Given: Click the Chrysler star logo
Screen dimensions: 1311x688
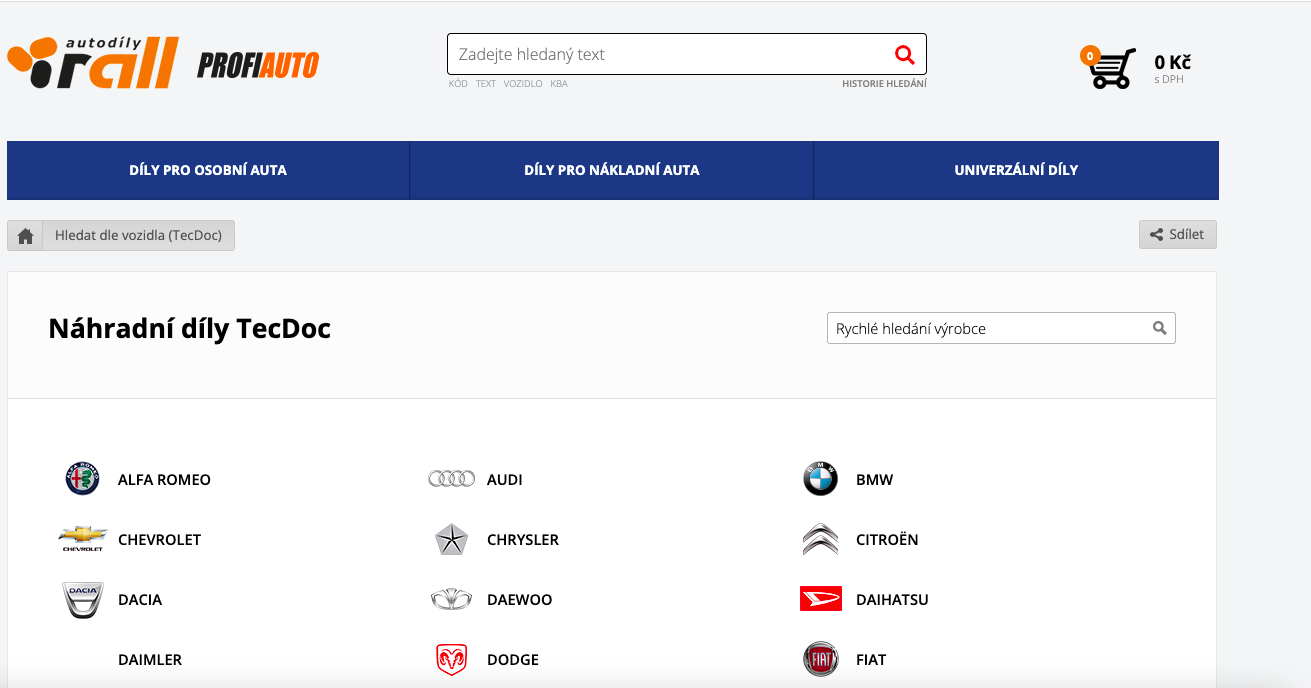Looking at the screenshot, I should click(x=452, y=539).
